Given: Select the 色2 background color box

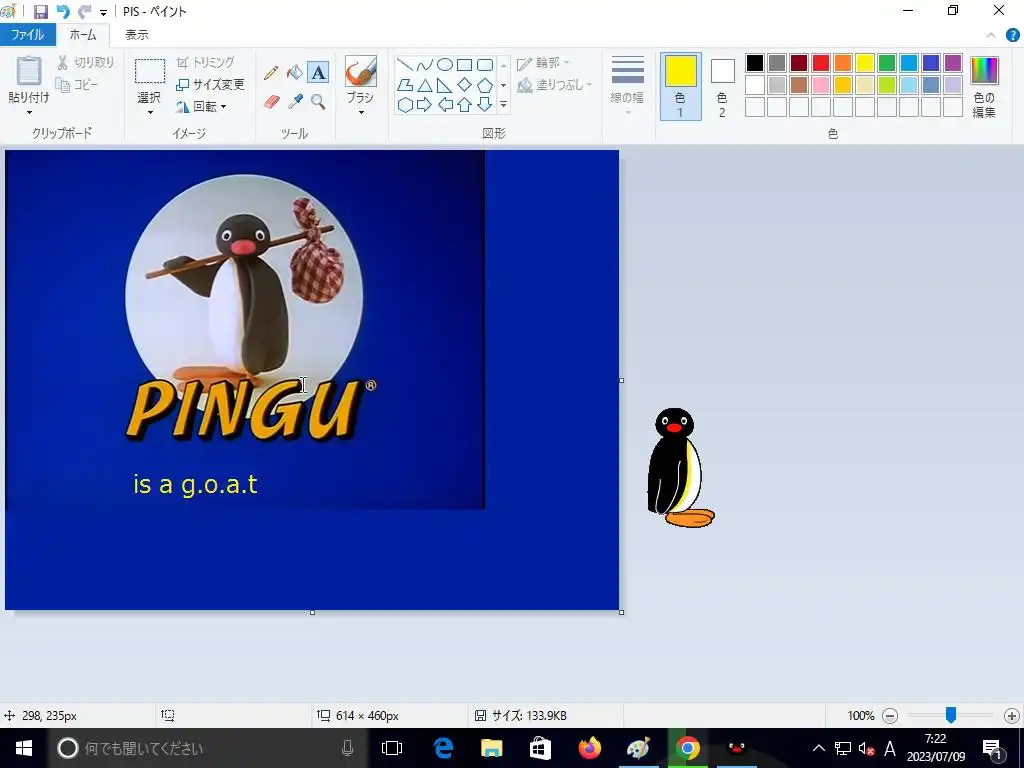Looking at the screenshot, I should [x=722, y=87].
